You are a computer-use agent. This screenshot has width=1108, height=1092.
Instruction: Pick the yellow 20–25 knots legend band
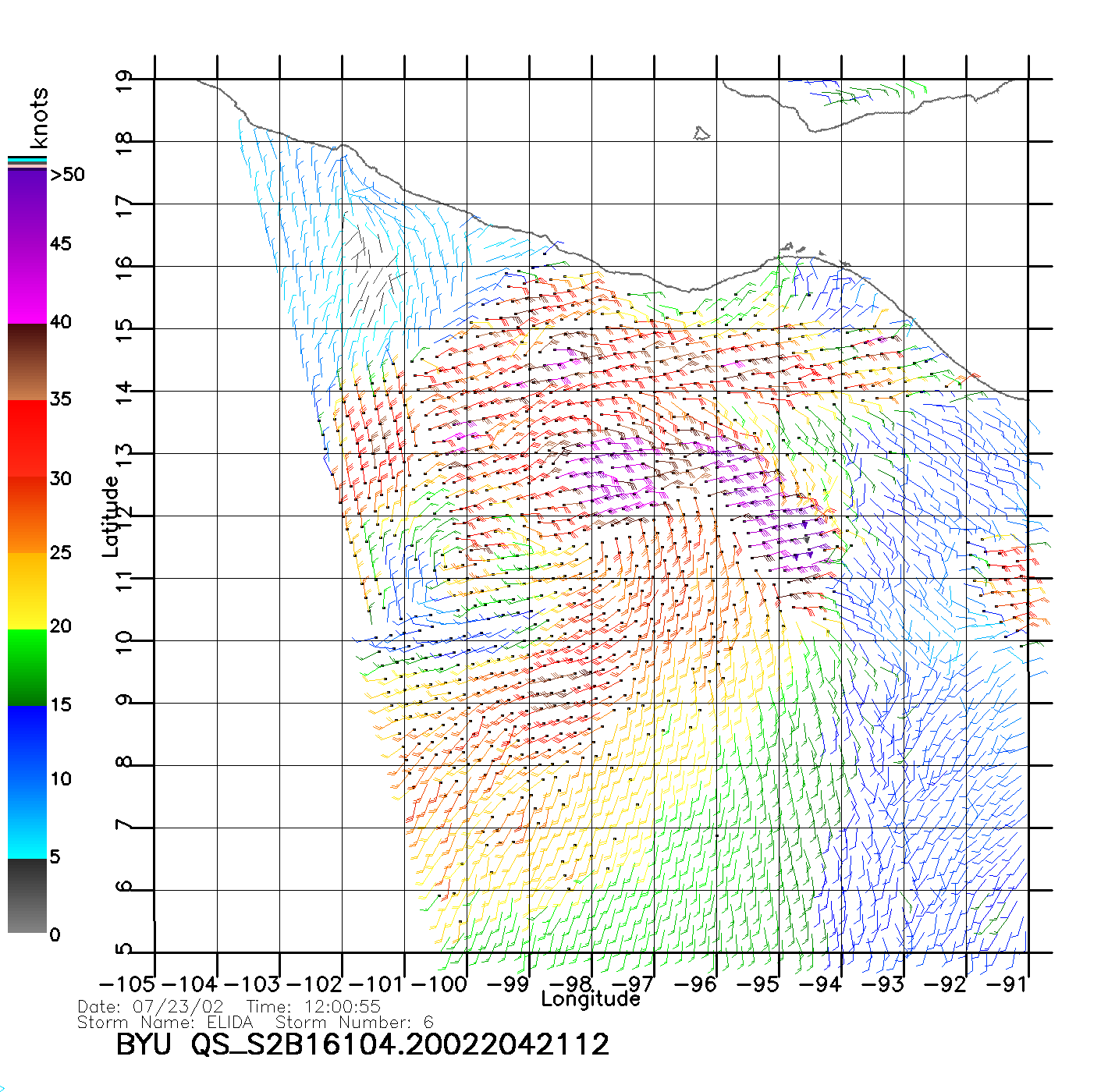pos(27,590)
